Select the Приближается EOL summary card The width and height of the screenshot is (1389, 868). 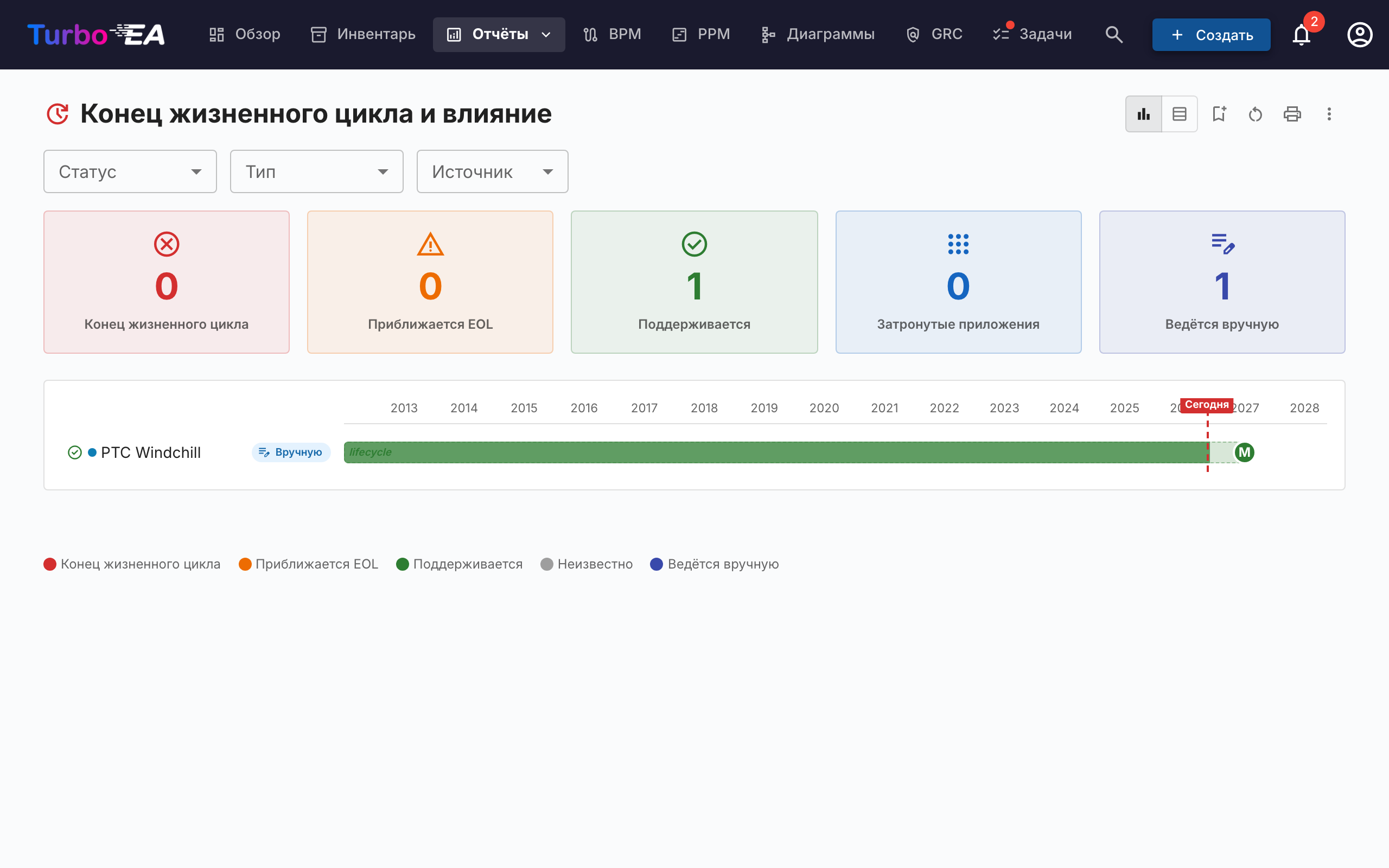click(430, 282)
